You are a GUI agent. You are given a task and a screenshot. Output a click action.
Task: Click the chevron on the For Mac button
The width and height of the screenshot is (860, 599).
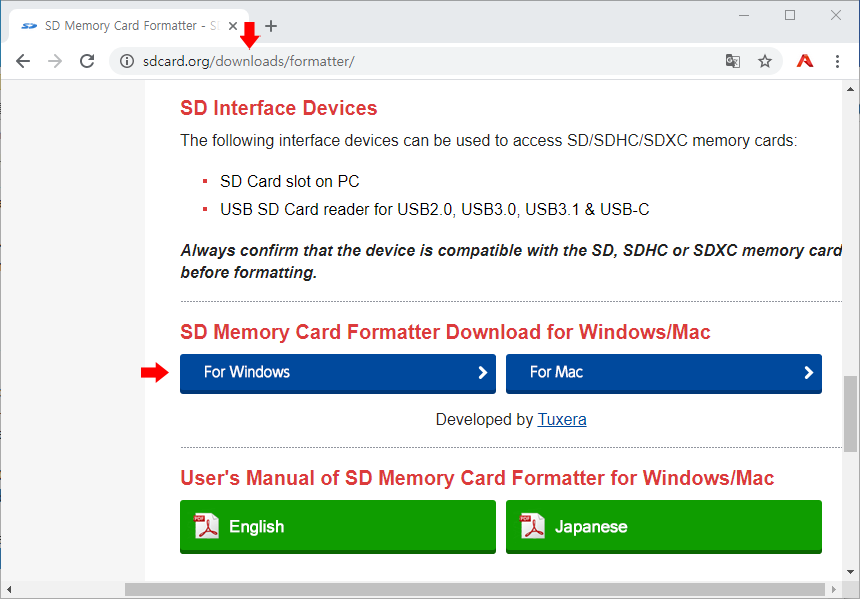pos(808,373)
